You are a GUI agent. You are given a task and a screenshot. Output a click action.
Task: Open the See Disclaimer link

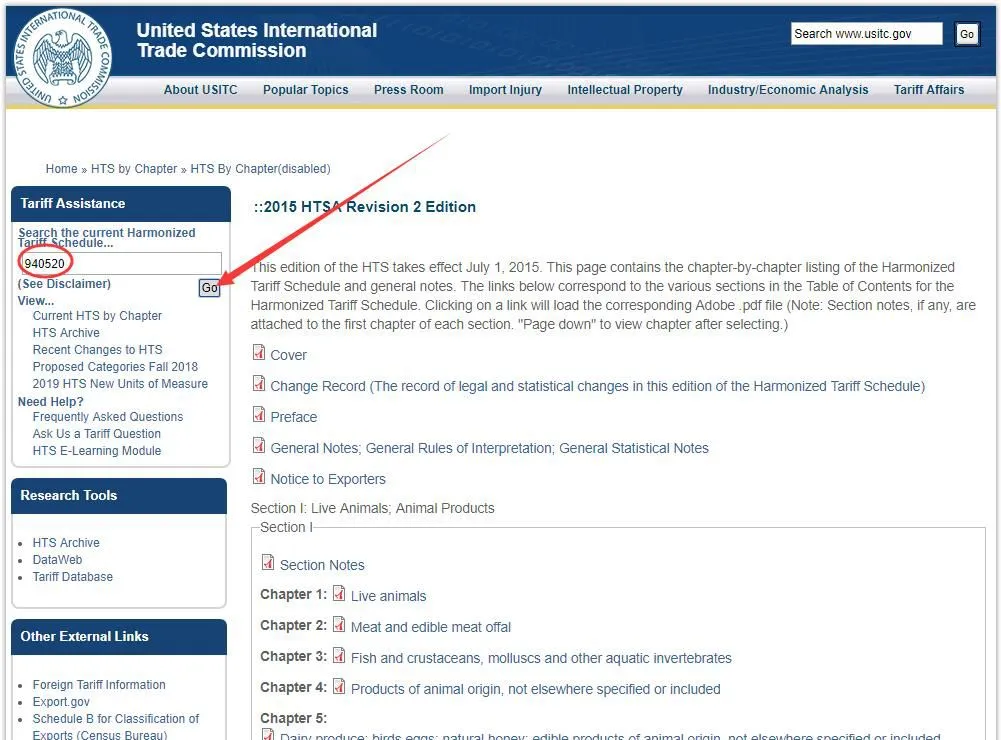tap(64, 283)
